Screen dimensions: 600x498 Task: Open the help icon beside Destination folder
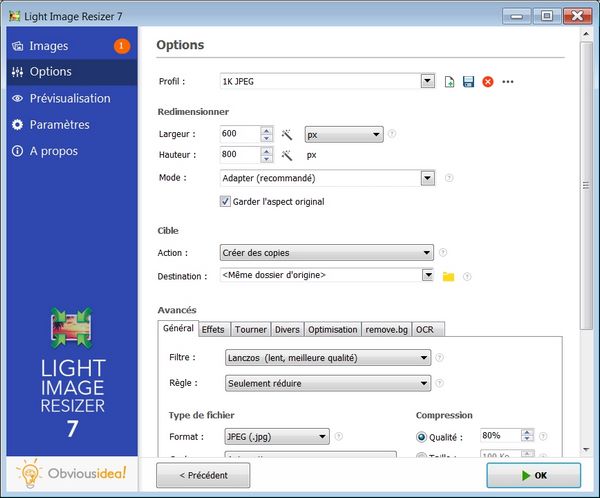pos(467,276)
